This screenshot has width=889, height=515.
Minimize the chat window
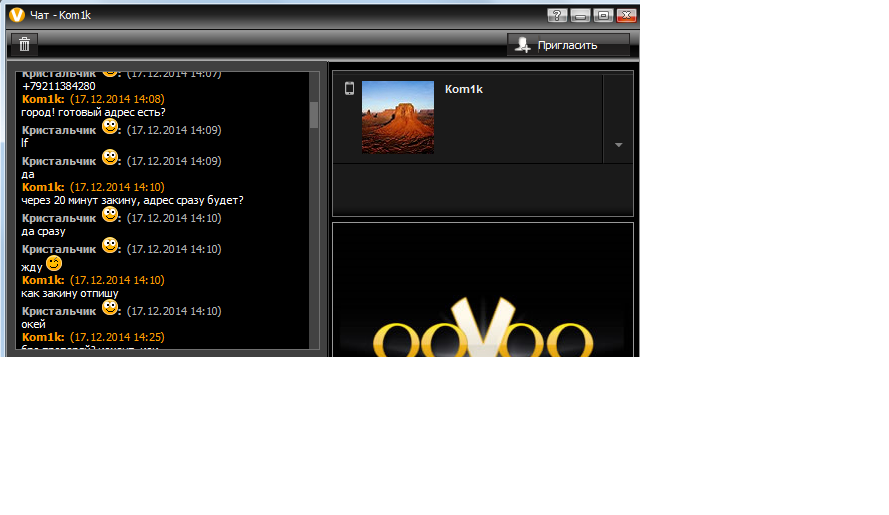point(580,15)
